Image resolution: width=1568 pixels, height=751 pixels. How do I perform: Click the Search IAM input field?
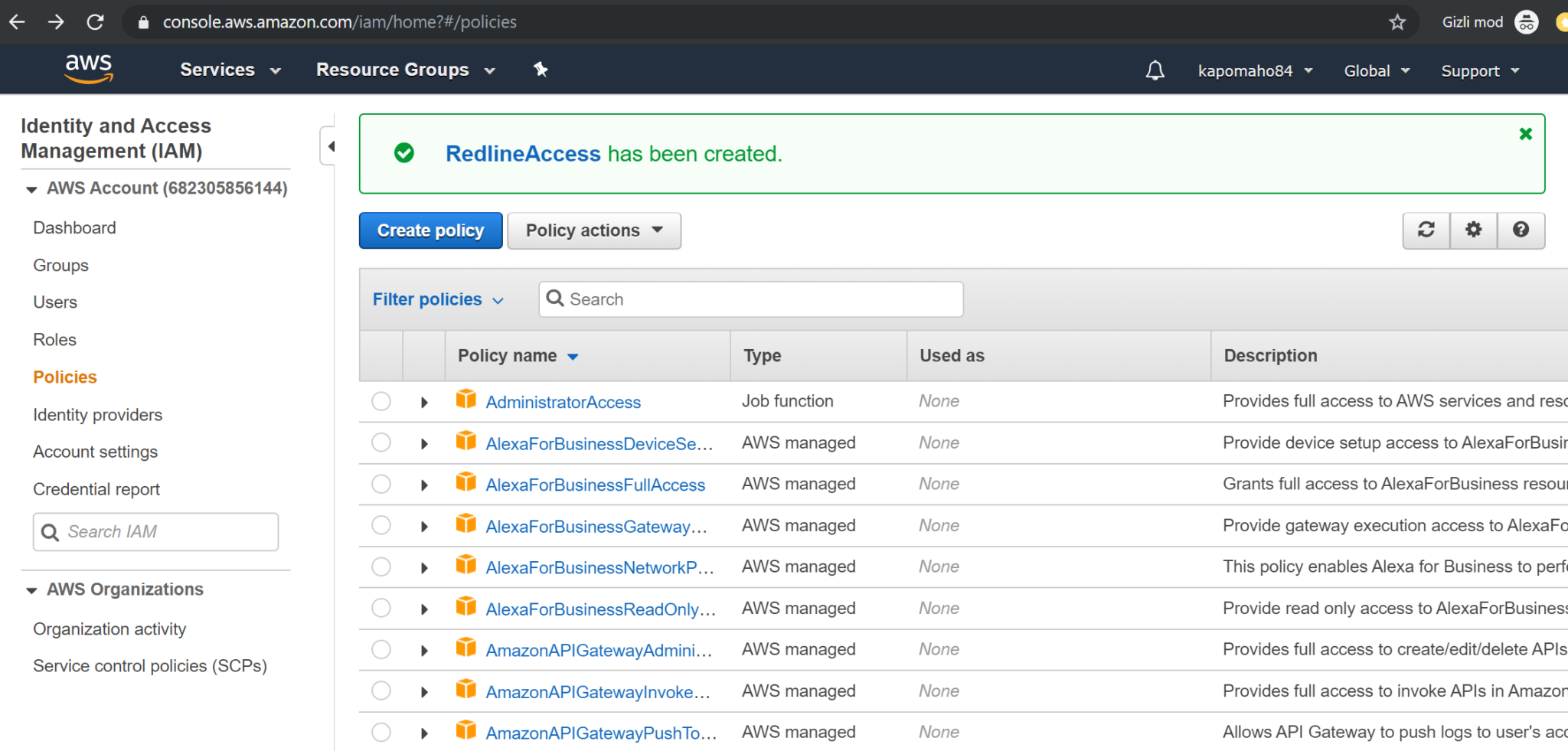pos(155,532)
